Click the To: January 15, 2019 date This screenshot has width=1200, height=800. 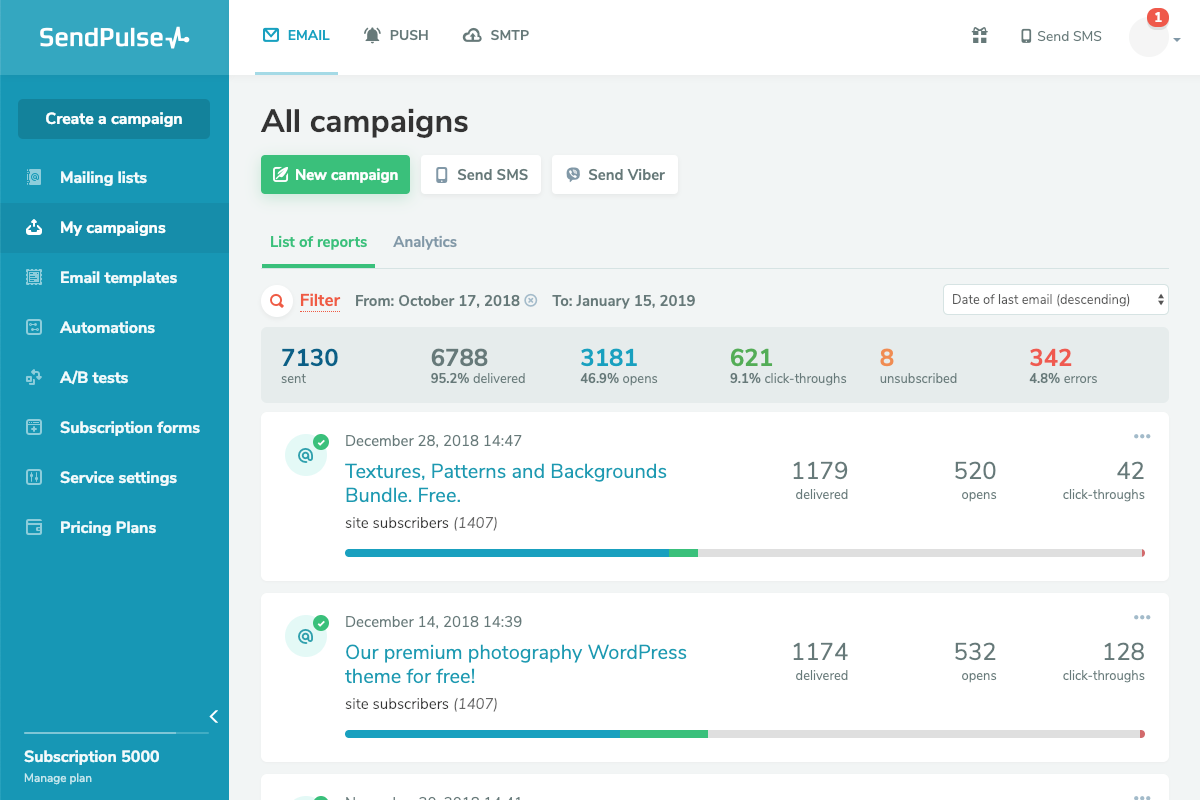tap(623, 300)
